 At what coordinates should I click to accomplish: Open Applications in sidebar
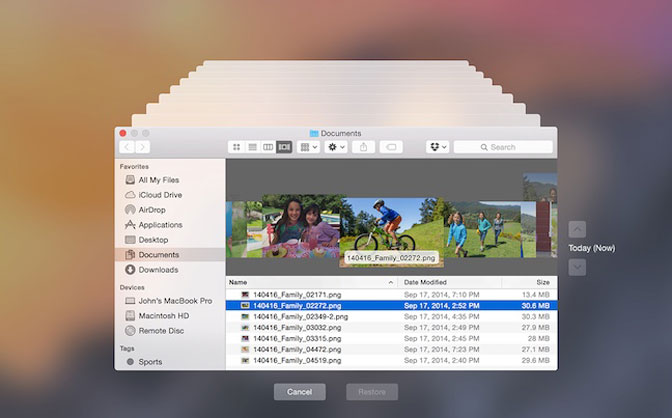point(170,225)
